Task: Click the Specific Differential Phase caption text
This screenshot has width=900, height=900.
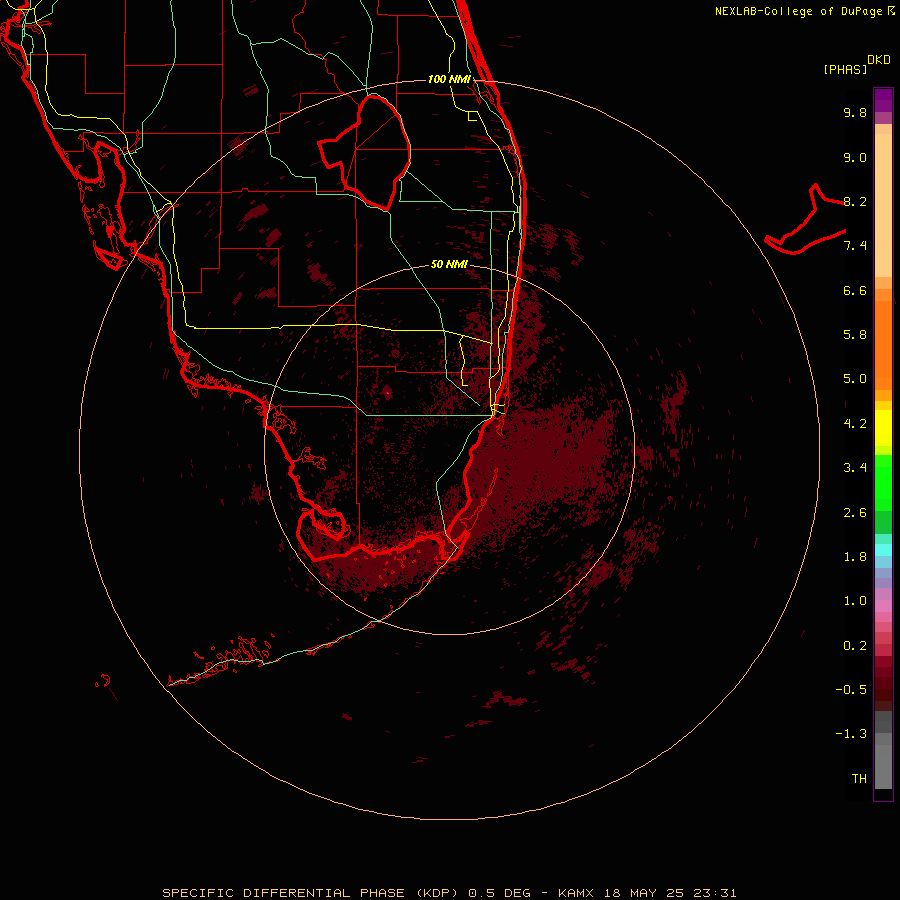Action: coord(449,893)
